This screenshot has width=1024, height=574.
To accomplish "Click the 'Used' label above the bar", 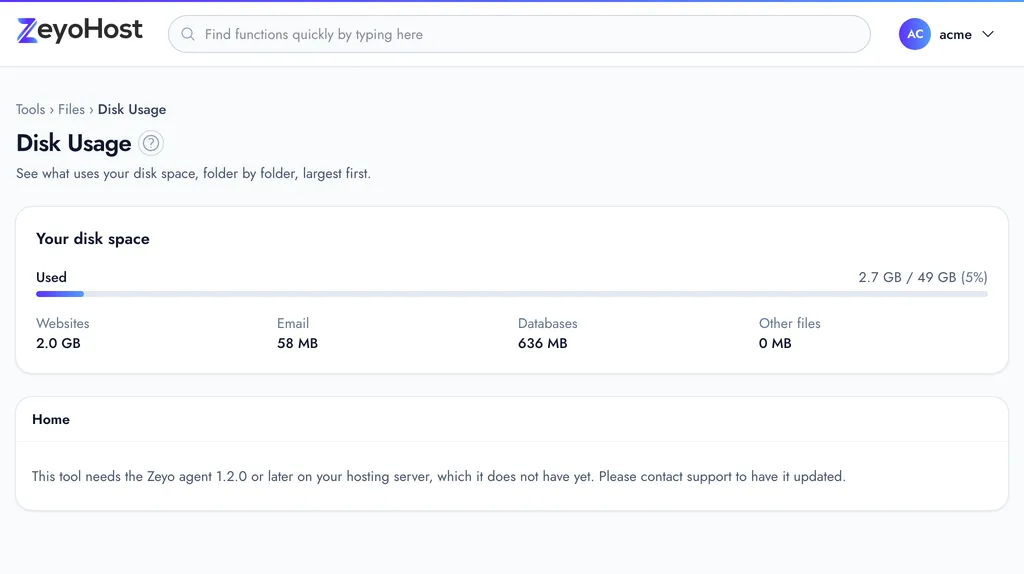I will coord(52,277).
